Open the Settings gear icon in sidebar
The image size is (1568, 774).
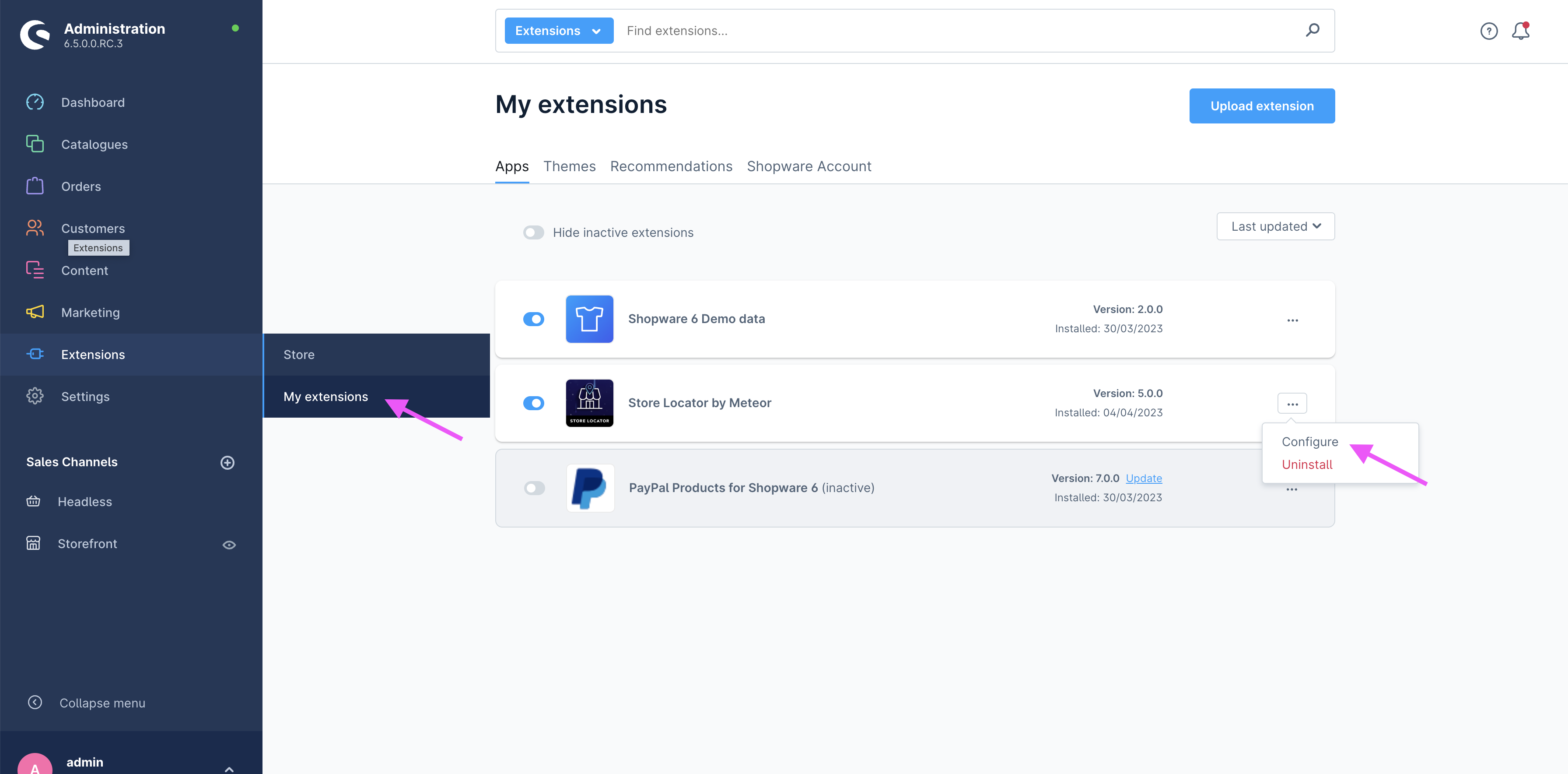(x=35, y=397)
